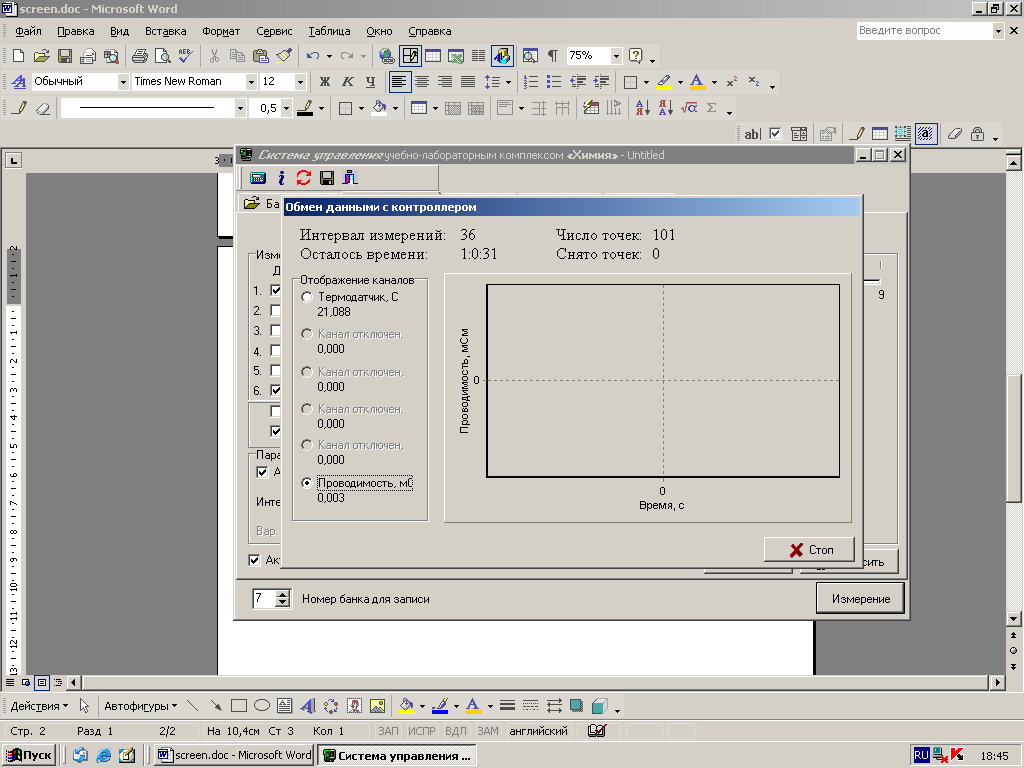The height and width of the screenshot is (768, 1024).
Task: Open Print Preview icon
Action: pos(162,56)
